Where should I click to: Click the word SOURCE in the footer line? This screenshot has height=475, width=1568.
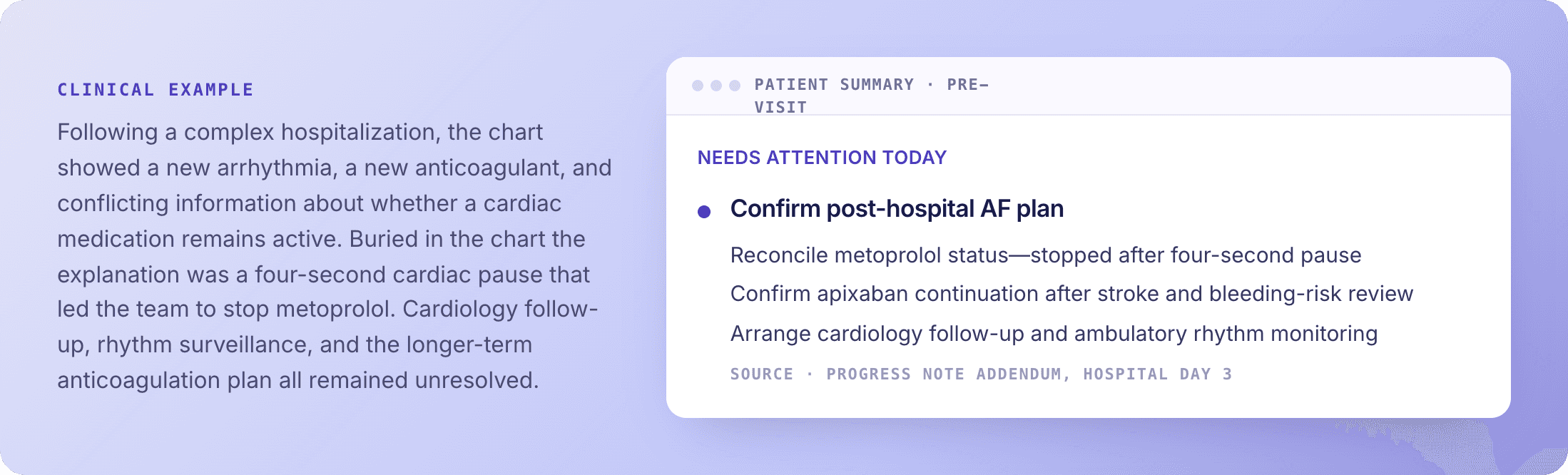[762, 374]
